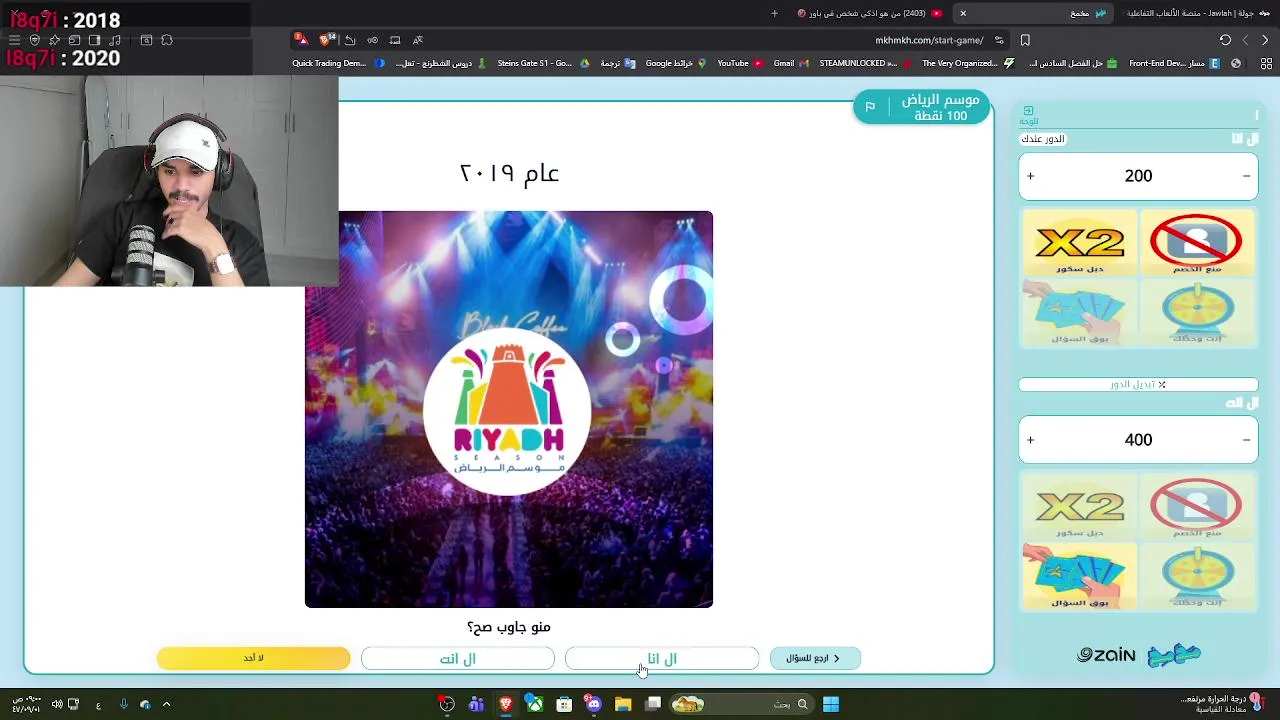Open the browser extensions grid icon
This screenshot has height=720, width=1280.
tap(1266, 63)
